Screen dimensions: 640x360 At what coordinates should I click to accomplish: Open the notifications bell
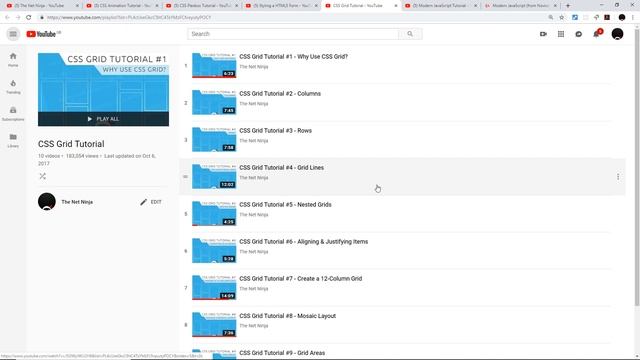(x=596, y=34)
